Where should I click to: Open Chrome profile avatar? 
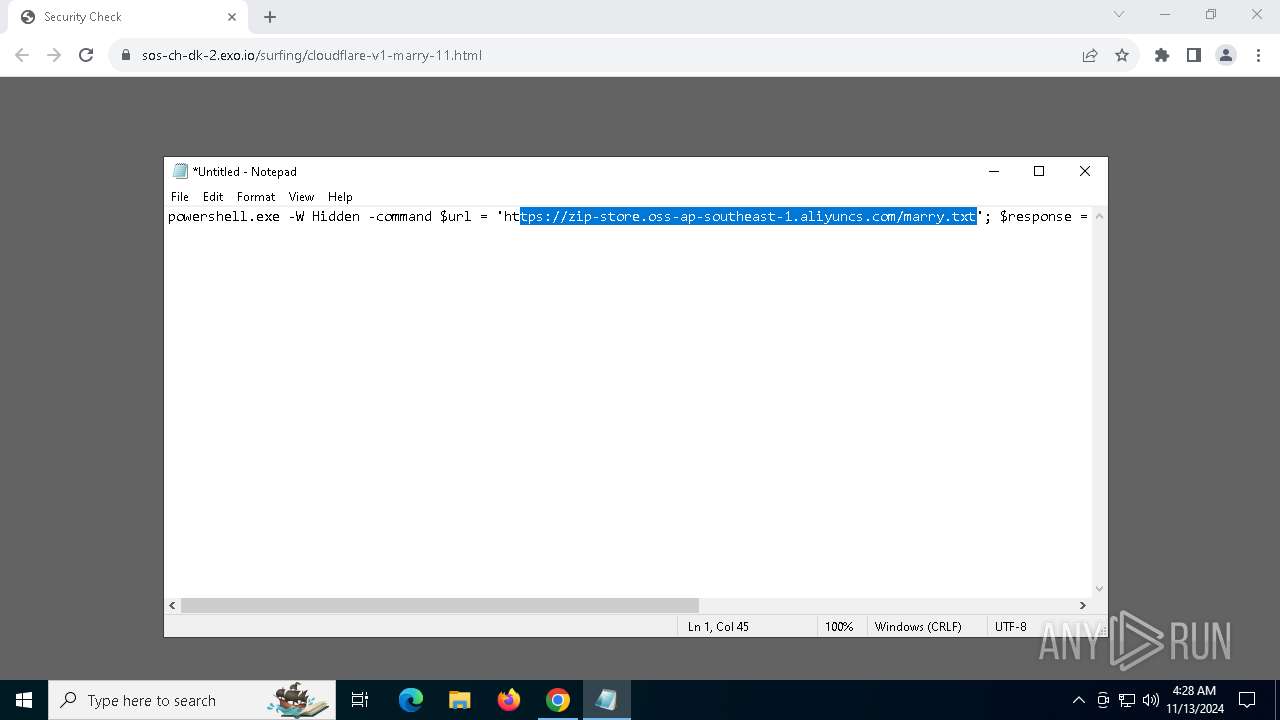(x=1226, y=55)
